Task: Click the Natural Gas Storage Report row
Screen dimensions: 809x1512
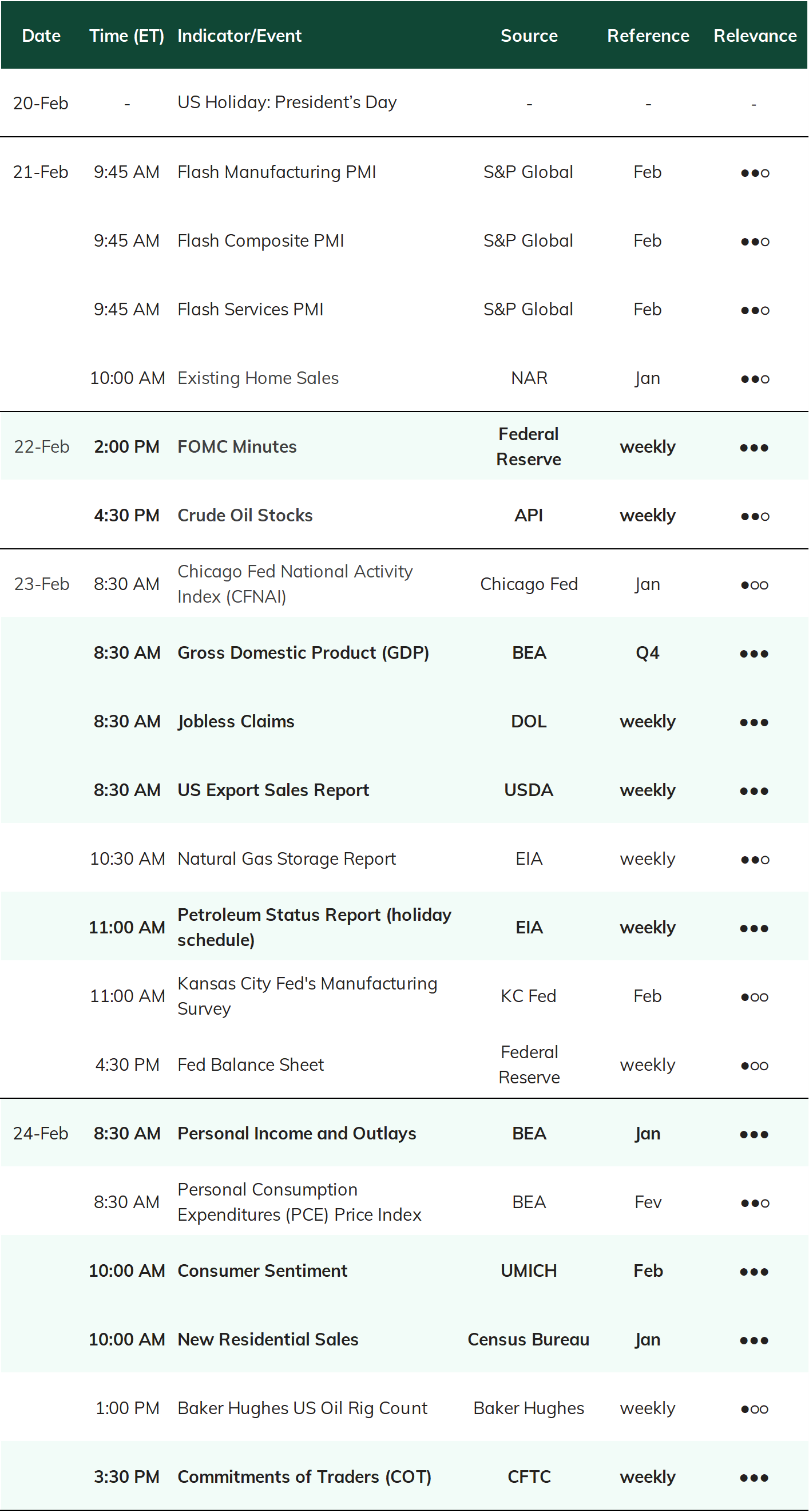Action: (x=404, y=858)
